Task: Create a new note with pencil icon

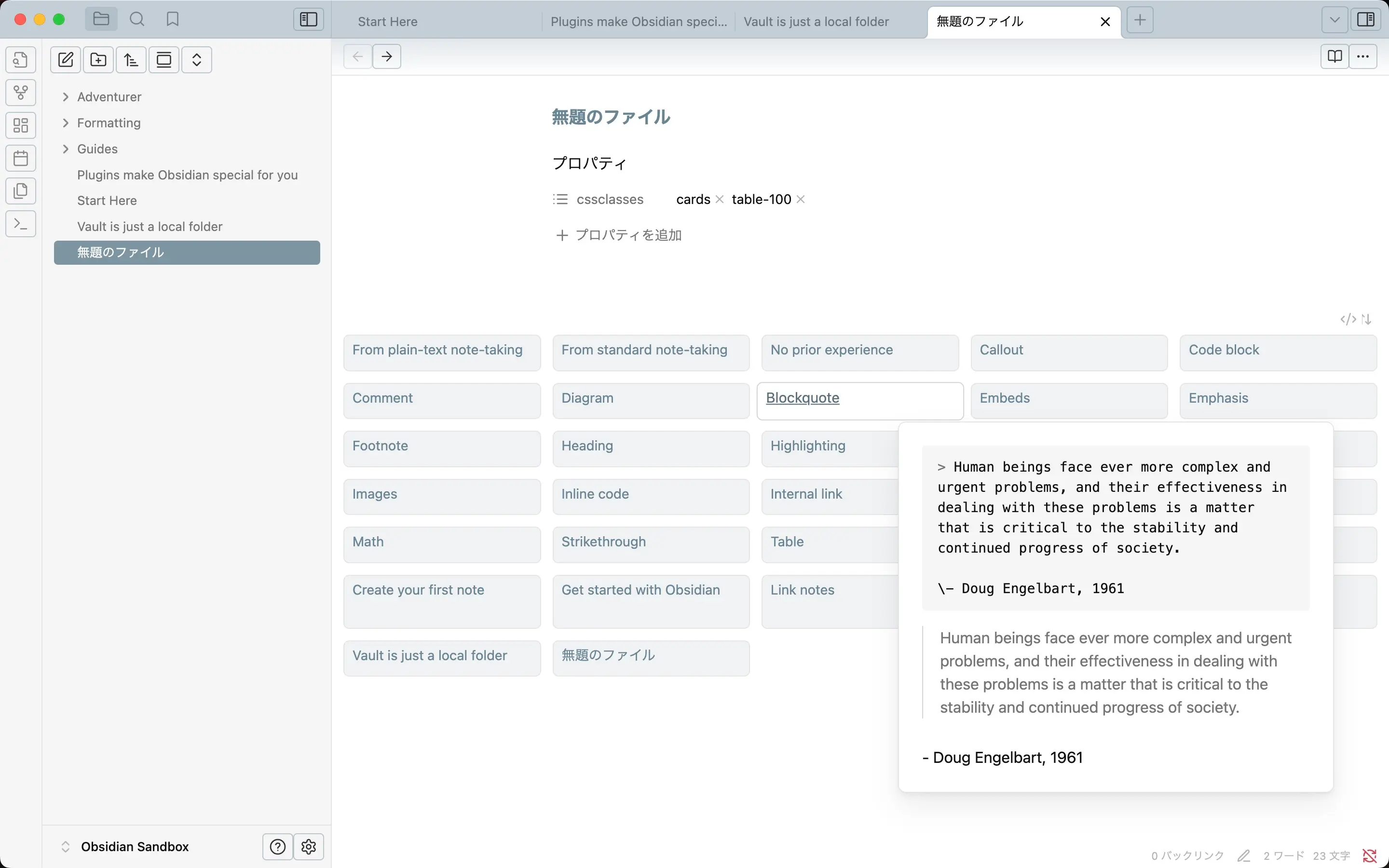Action: (66, 60)
